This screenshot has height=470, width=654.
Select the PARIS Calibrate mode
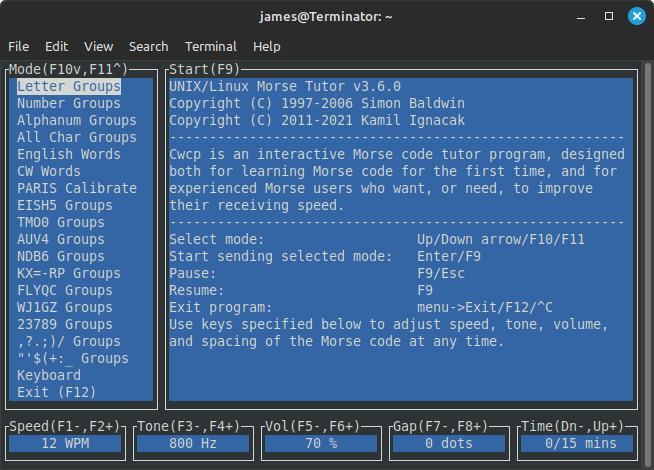click(77, 189)
